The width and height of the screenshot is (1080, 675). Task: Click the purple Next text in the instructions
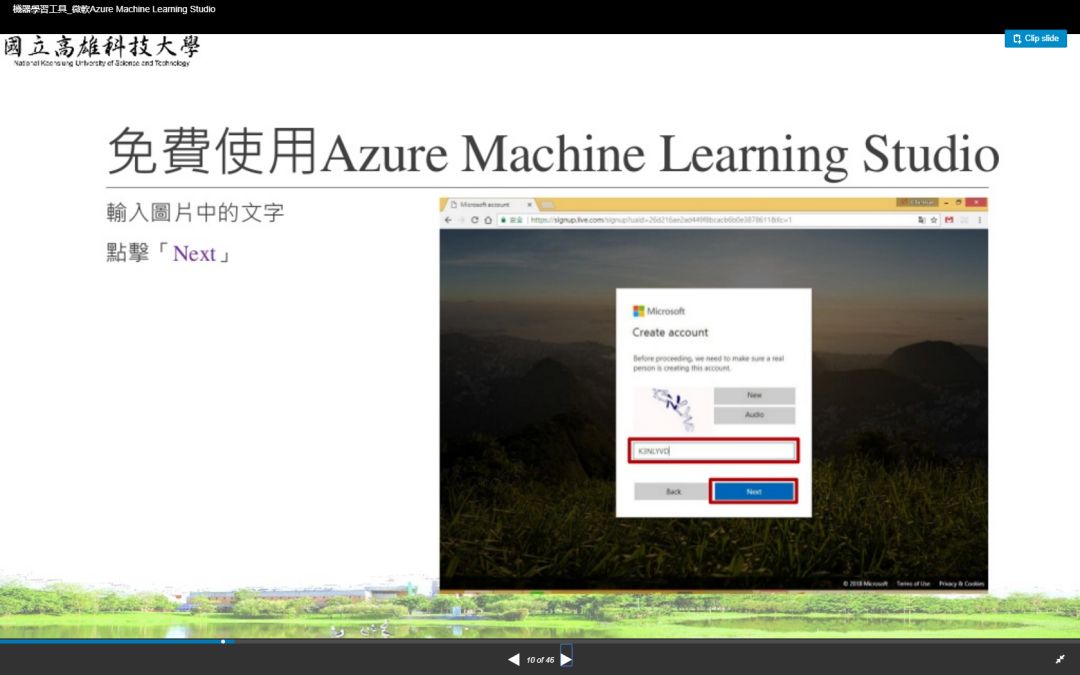pyautogui.click(x=194, y=254)
